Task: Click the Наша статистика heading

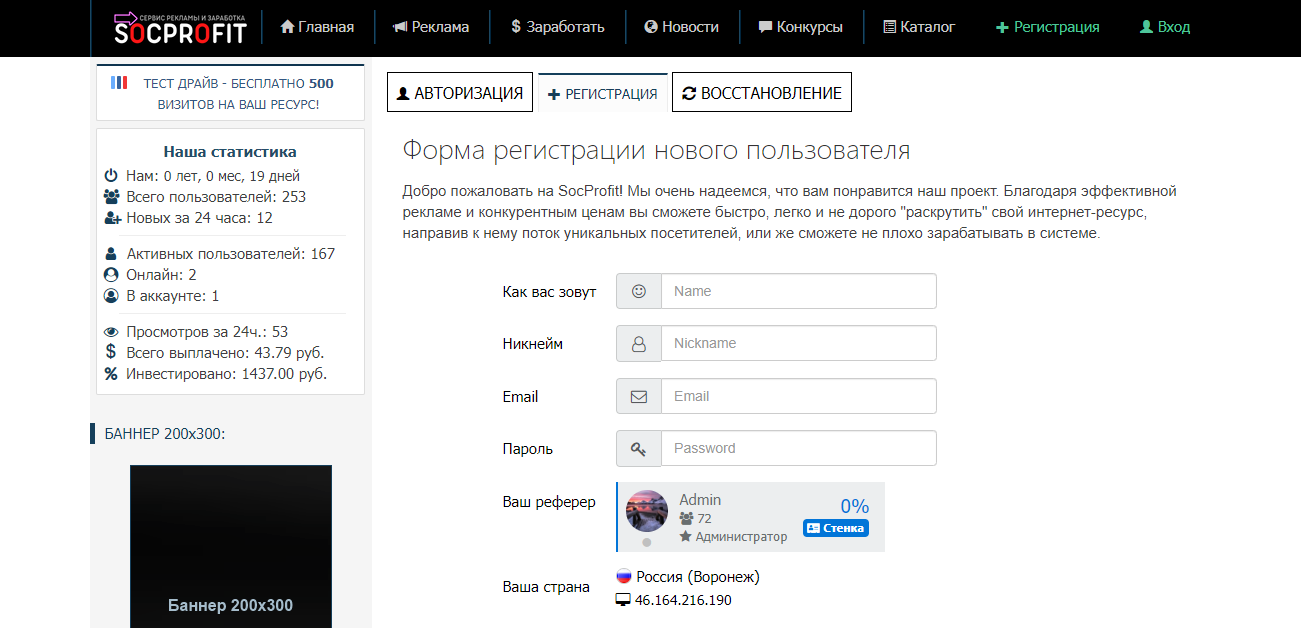Action: click(x=230, y=152)
